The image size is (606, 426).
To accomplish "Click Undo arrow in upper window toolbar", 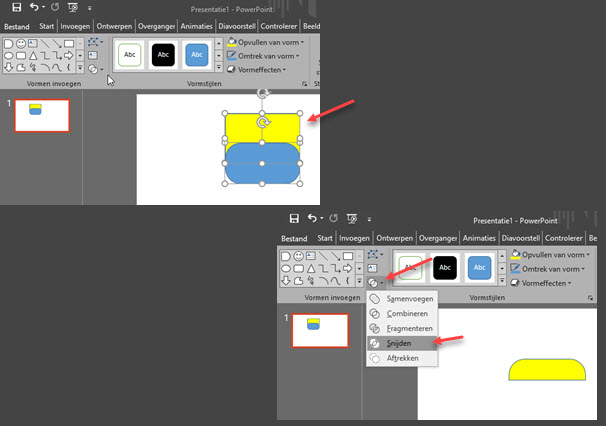I will point(34,7).
